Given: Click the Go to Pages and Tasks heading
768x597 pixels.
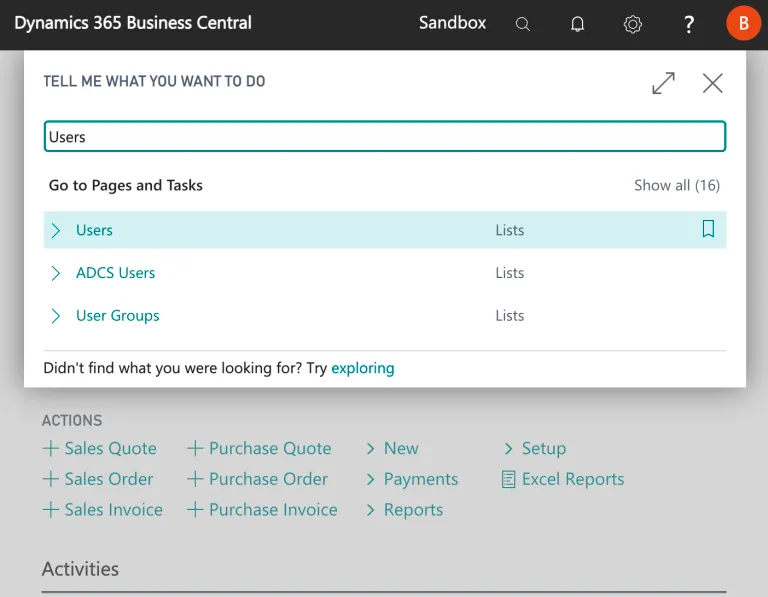Looking at the screenshot, I should 125,186.
